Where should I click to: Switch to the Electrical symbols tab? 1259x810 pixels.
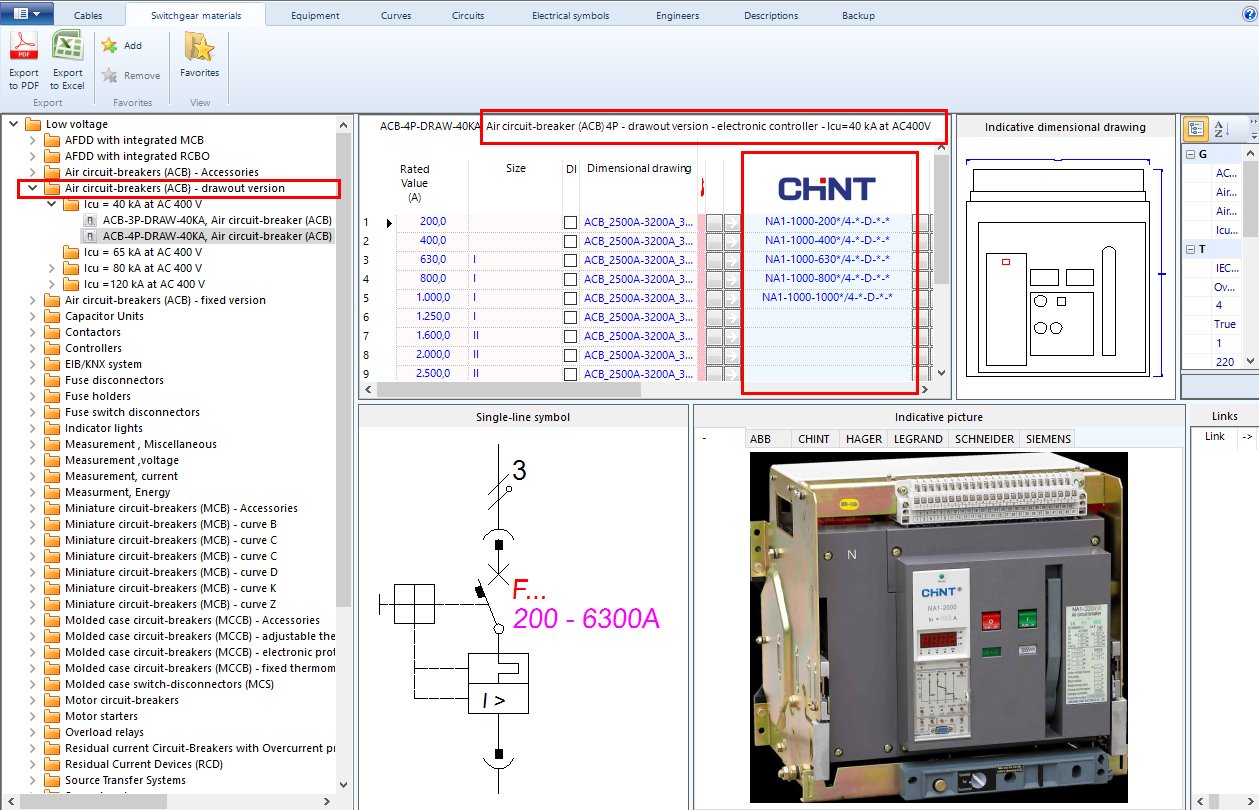click(571, 15)
